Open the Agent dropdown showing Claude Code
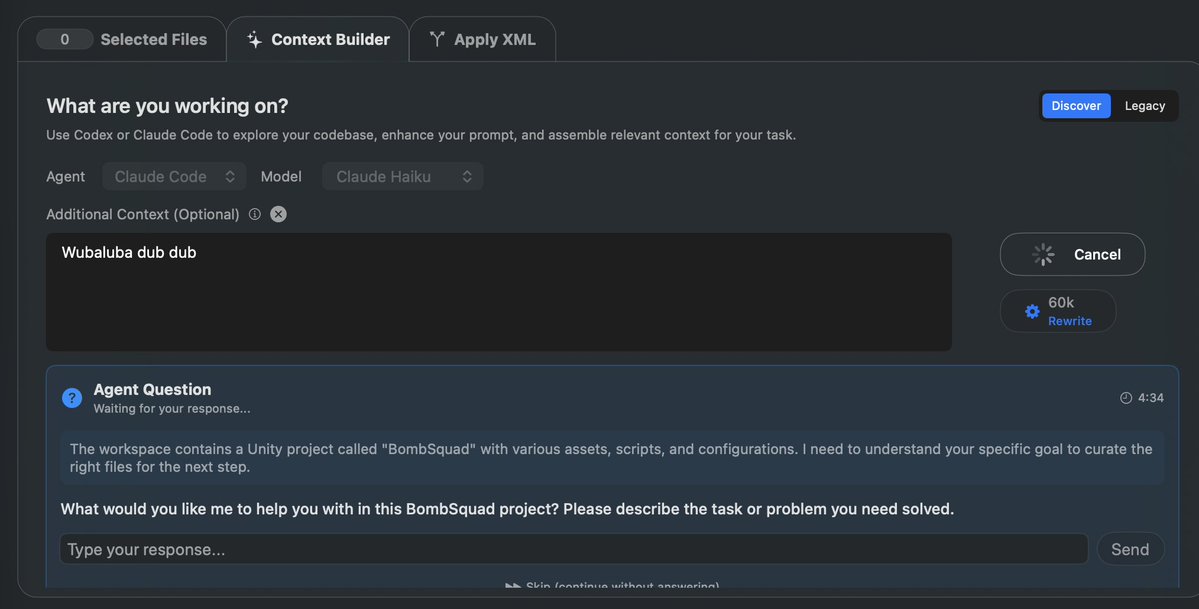The height and width of the screenshot is (609, 1199). (x=174, y=176)
